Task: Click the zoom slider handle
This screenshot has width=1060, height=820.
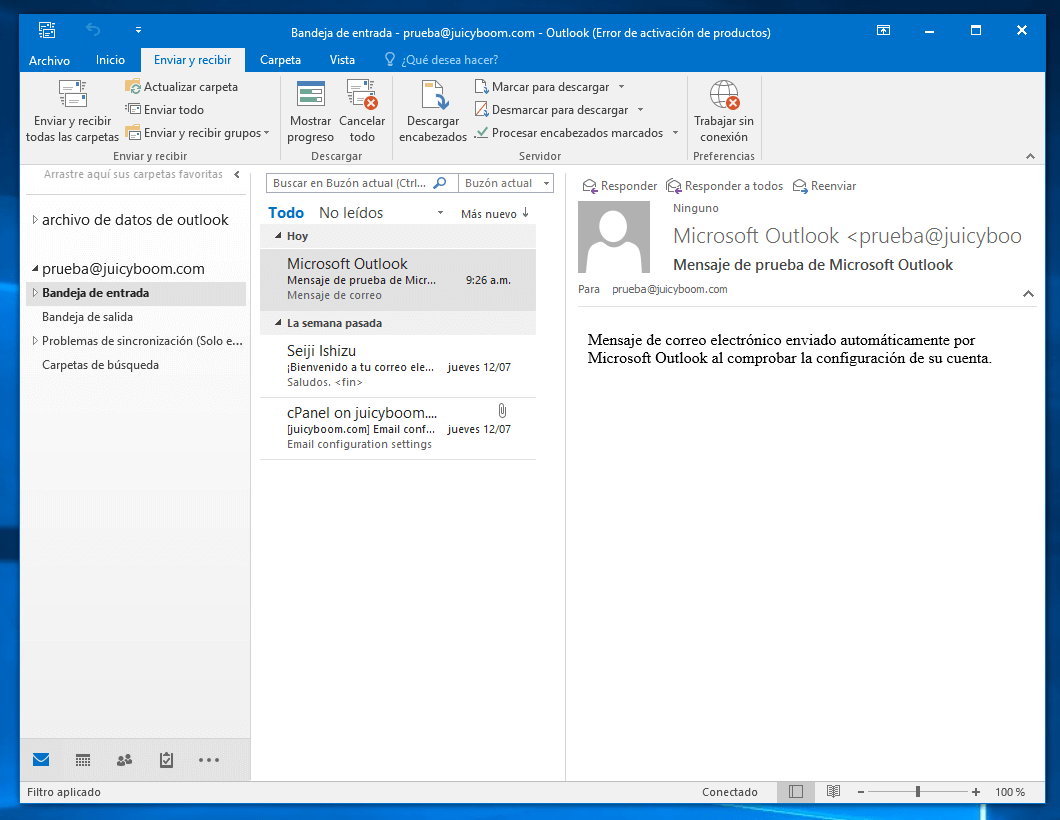Action: [x=918, y=792]
